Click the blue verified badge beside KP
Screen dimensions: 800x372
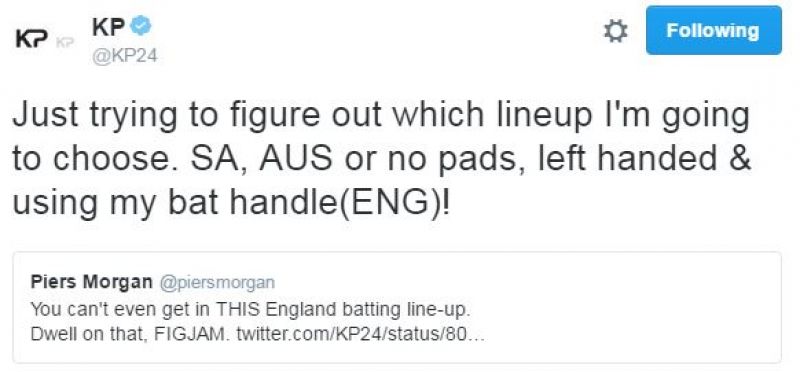click(139, 26)
